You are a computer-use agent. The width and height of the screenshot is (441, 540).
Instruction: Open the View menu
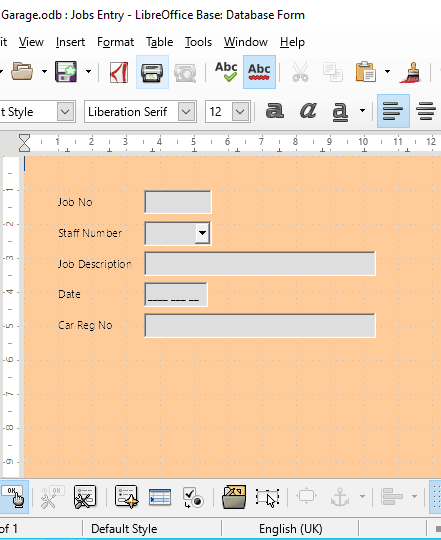coord(31,42)
